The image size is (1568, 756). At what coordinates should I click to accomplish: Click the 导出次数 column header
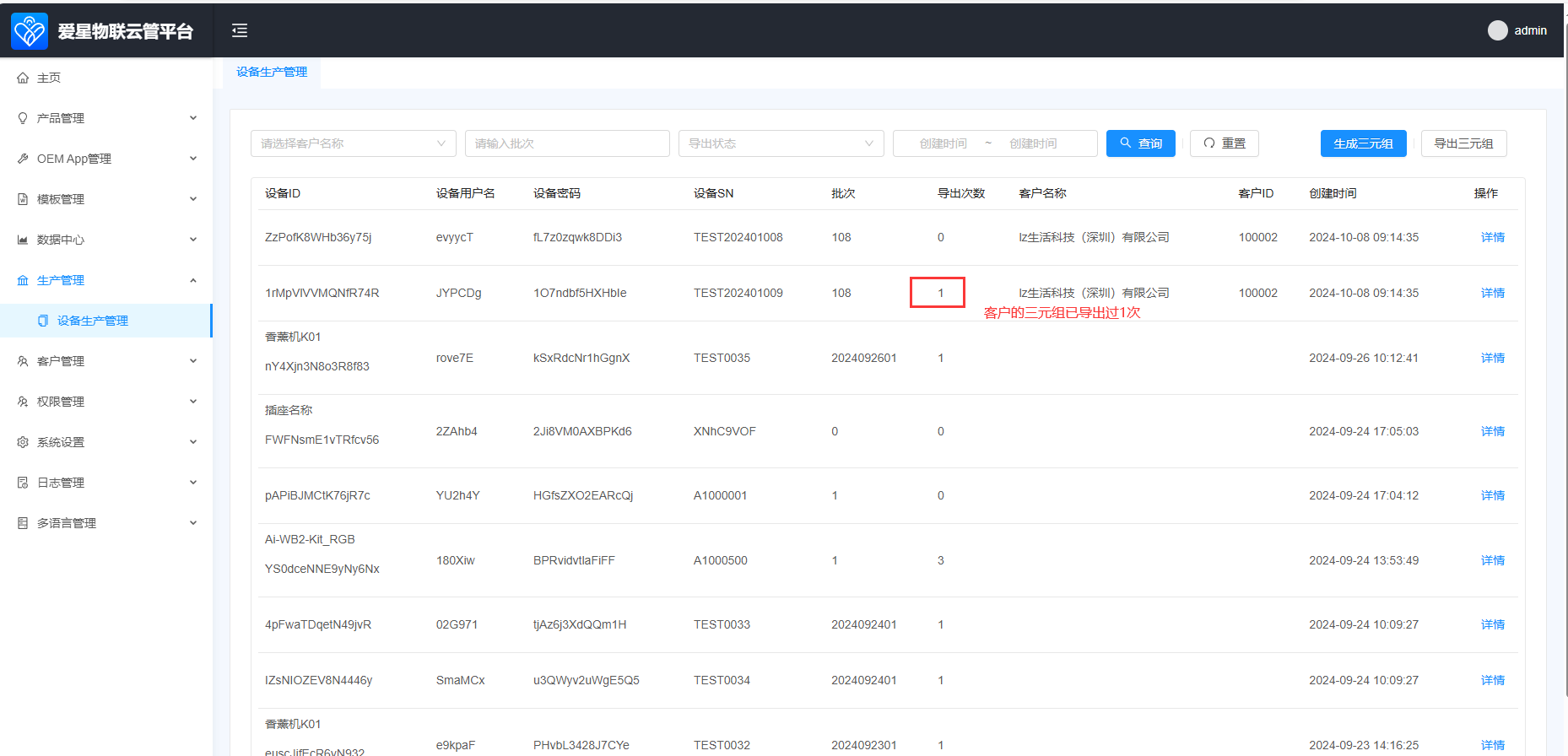[x=961, y=193]
